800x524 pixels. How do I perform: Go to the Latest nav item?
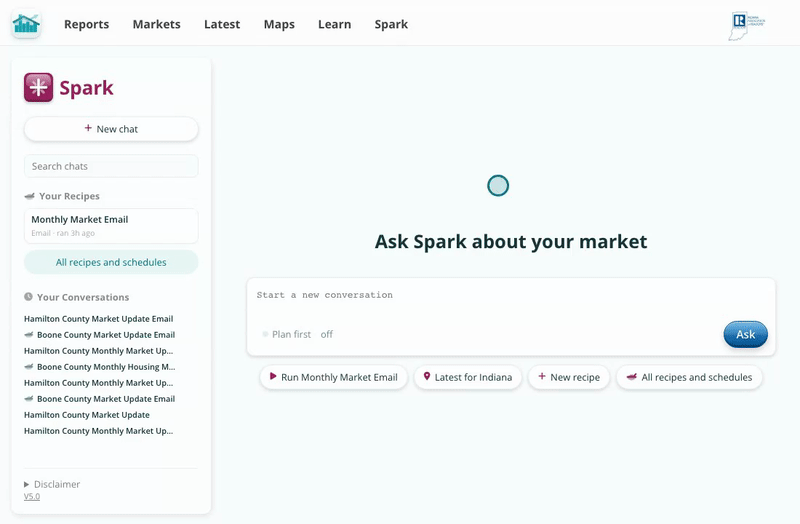coord(222,24)
